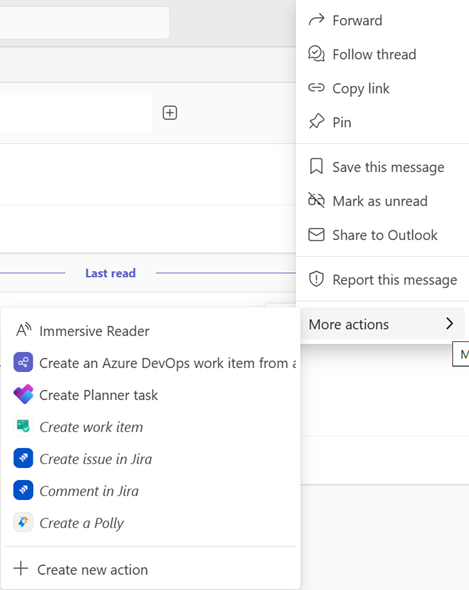Choose Create a Polly entry
Viewport: 469px width, 590px height.
click(x=151, y=523)
